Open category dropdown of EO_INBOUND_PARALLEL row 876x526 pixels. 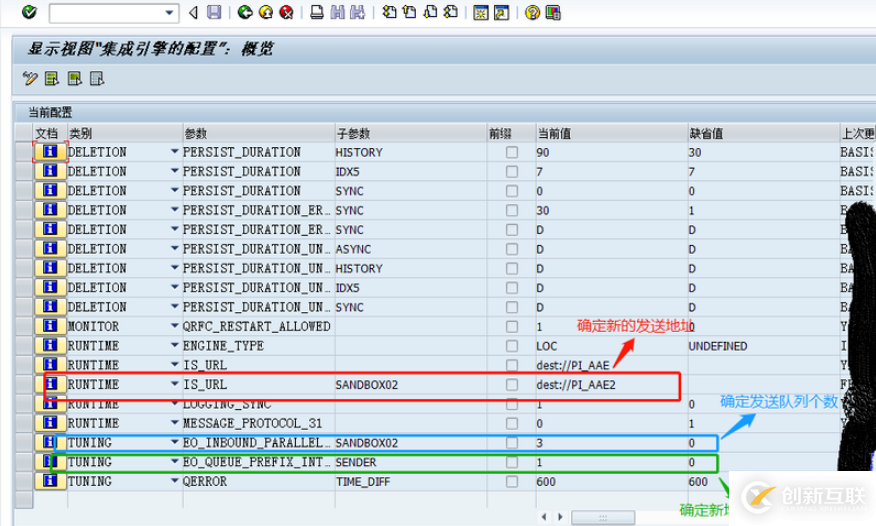point(175,442)
